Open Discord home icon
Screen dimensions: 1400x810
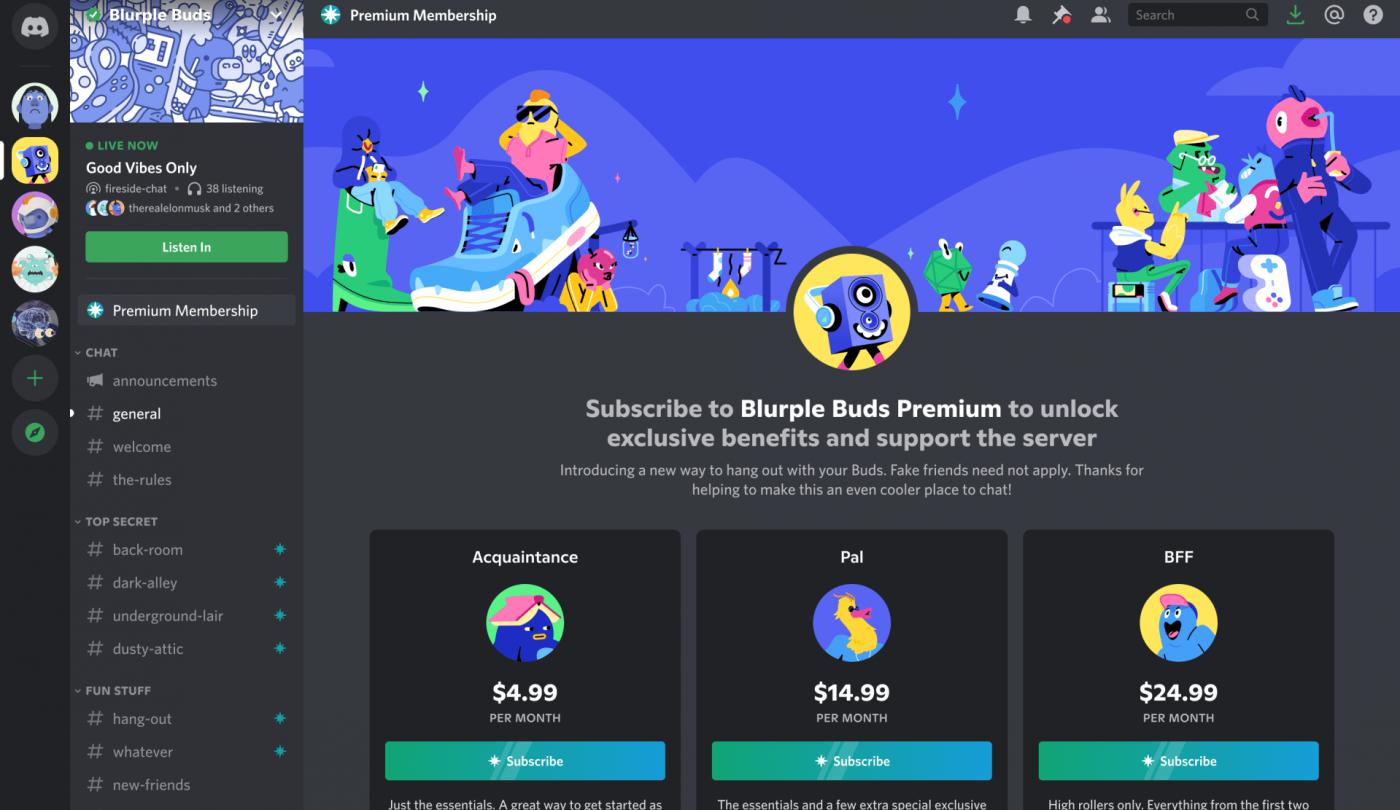[35, 27]
